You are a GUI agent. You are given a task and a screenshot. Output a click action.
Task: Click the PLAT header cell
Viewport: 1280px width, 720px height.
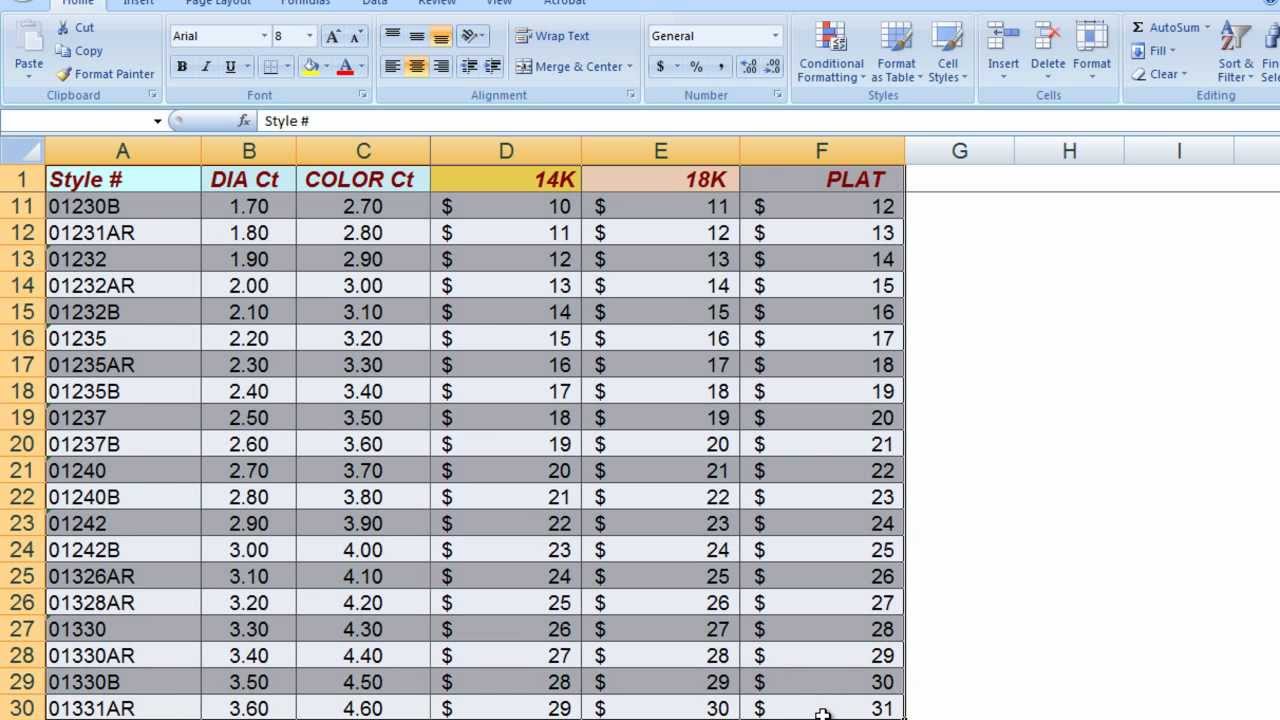point(822,180)
